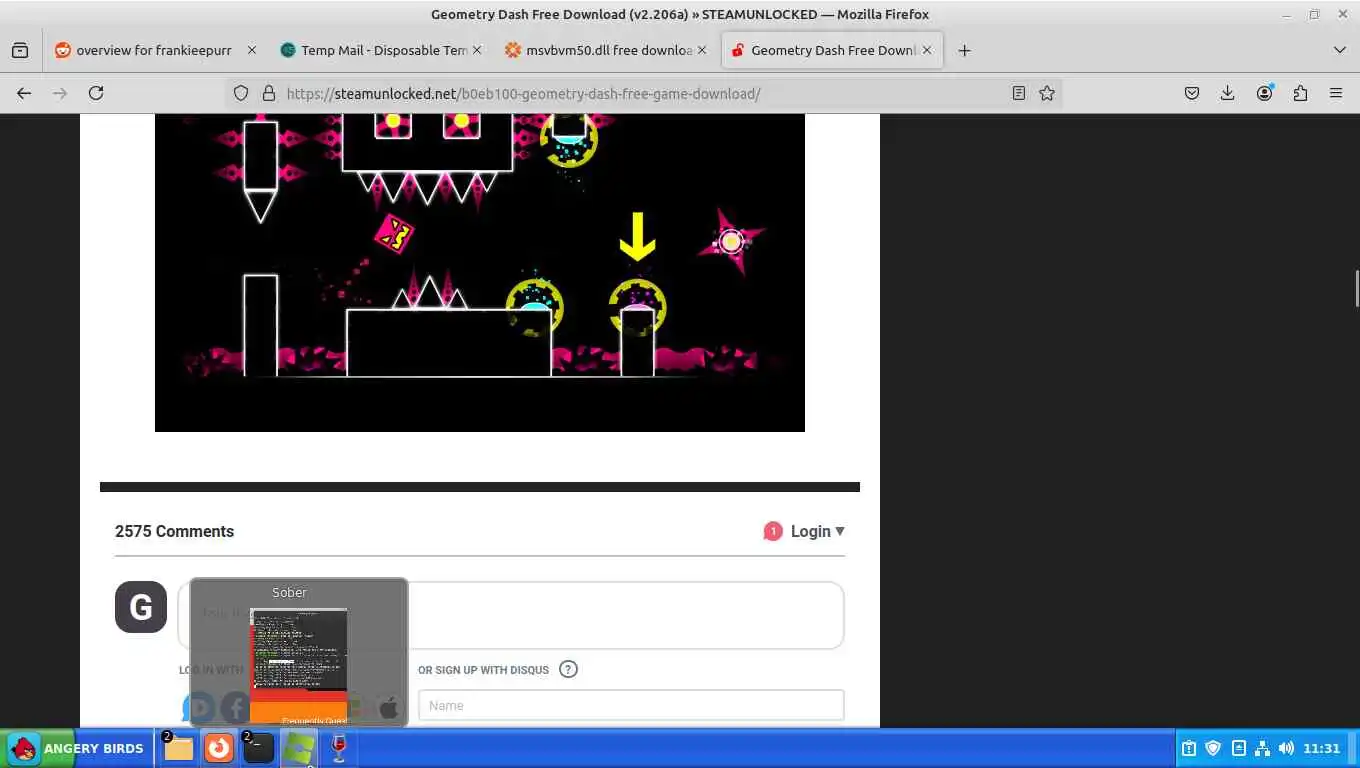Close the Temp Mail tab

(x=476, y=50)
